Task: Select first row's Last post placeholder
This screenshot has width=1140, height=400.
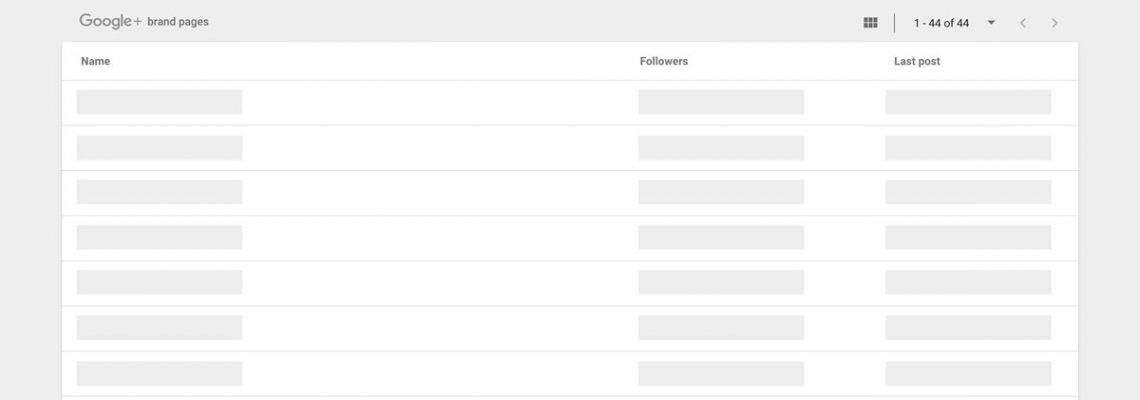Action: (x=968, y=102)
